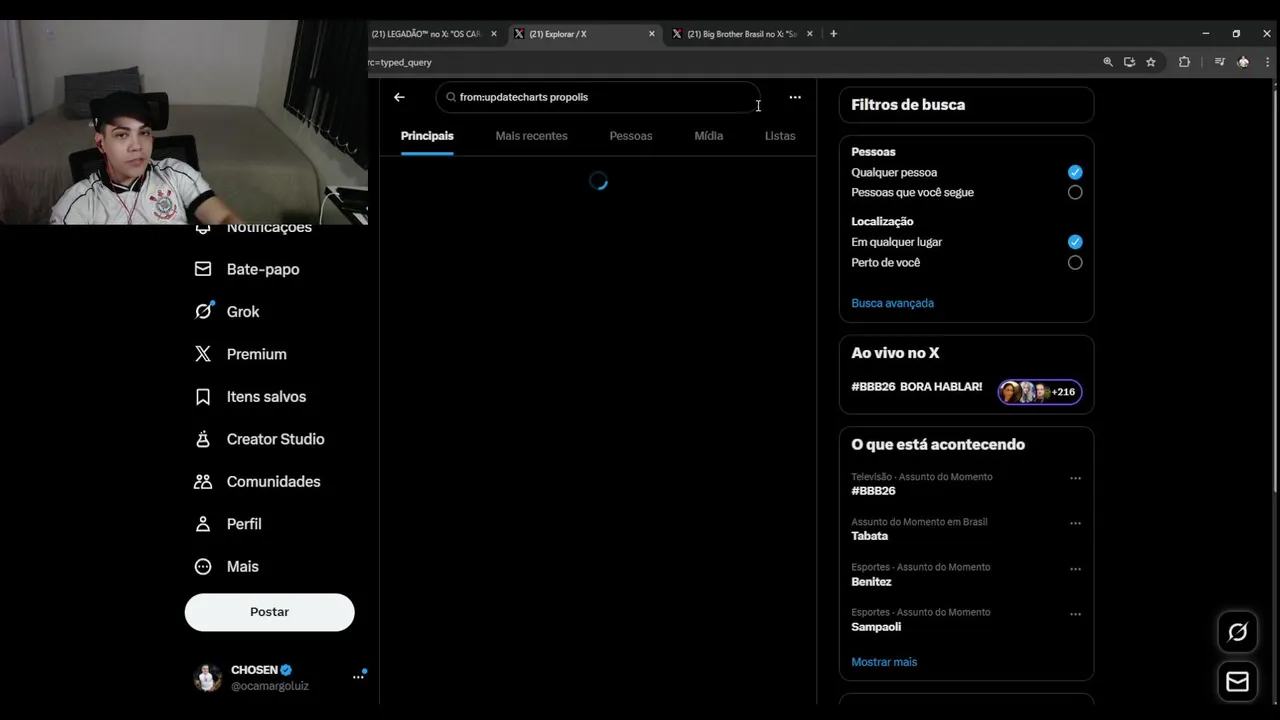Open search options three-dot menu
Screen dimensions: 1280x720
pos(795,97)
